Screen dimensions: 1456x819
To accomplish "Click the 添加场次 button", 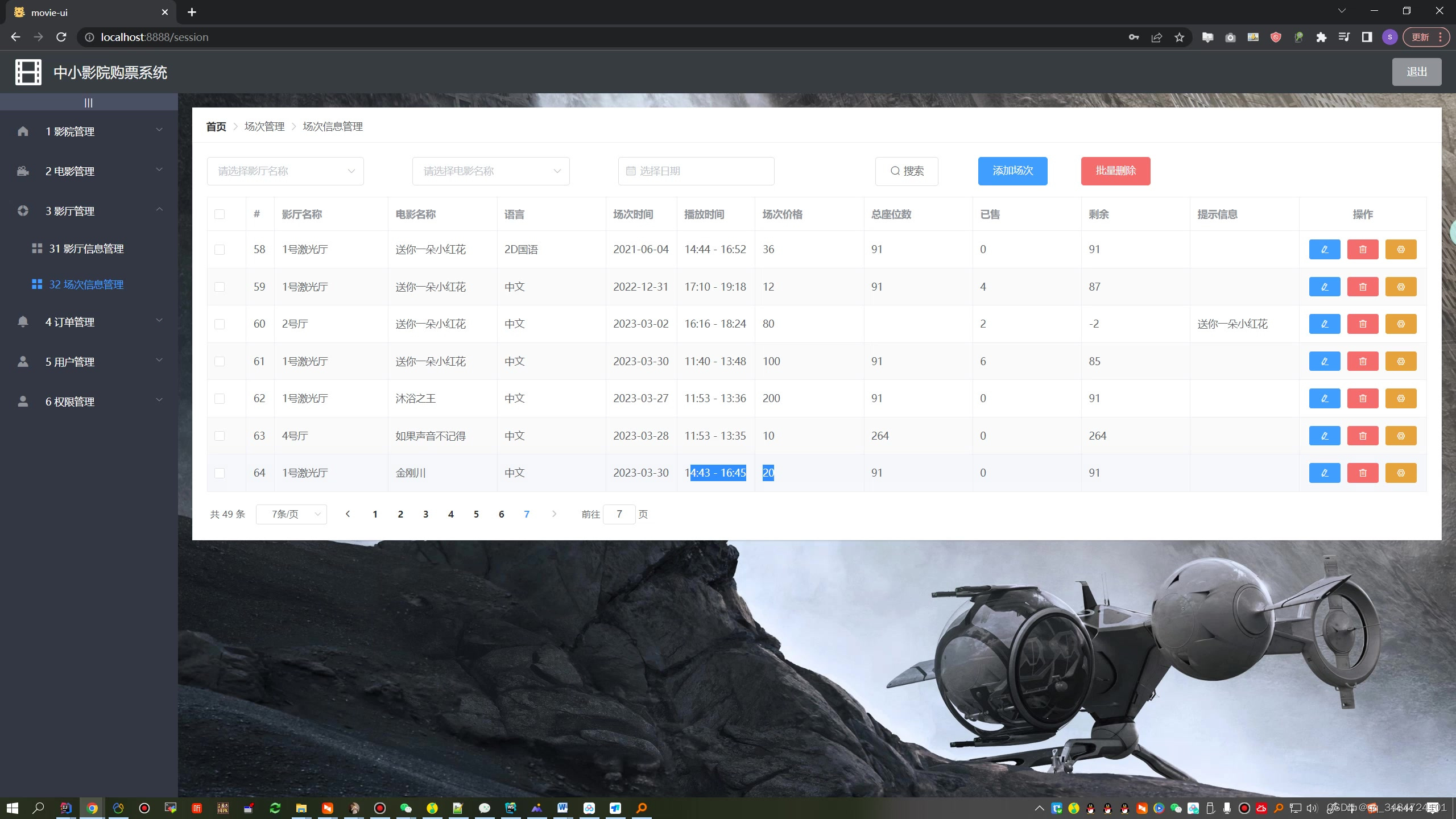I will pyautogui.click(x=1012, y=171).
